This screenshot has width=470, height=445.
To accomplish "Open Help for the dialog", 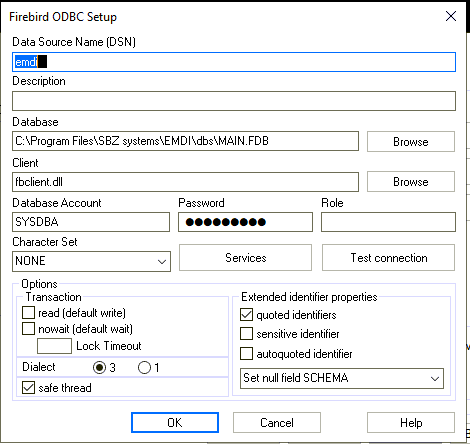I will (x=411, y=423).
